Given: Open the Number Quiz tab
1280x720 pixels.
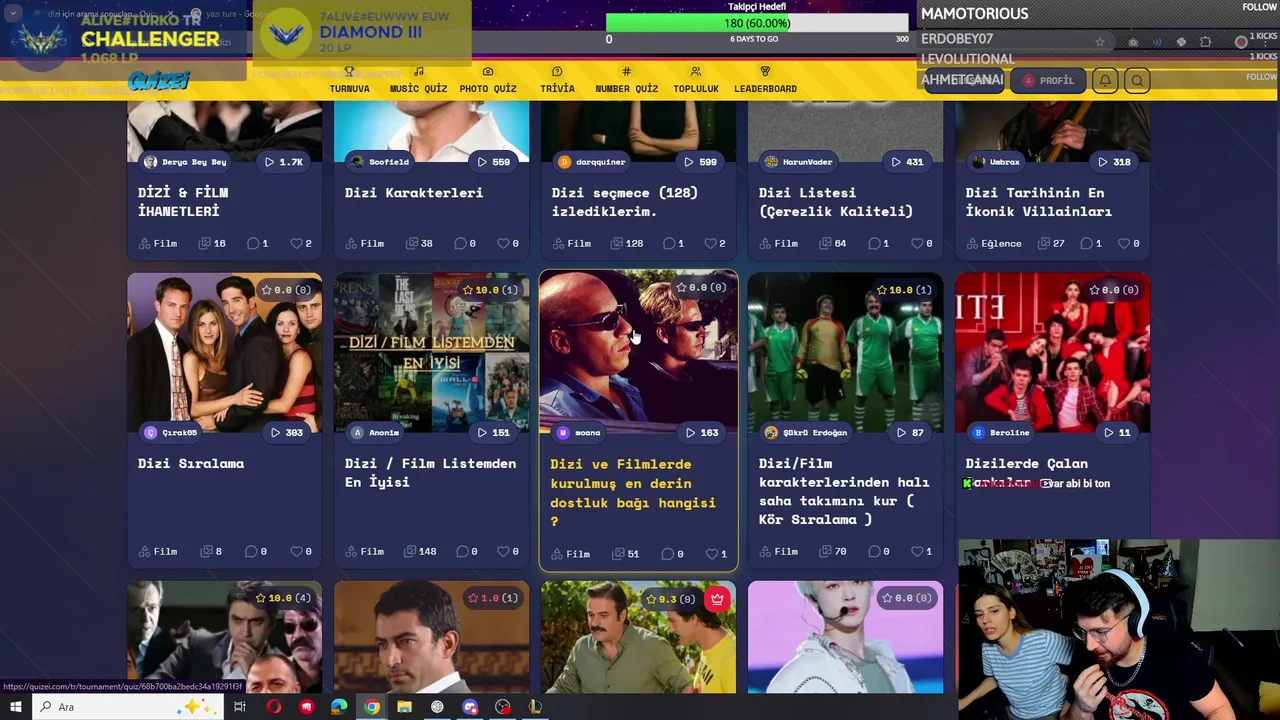Looking at the screenshot, I should pos(626,80).
